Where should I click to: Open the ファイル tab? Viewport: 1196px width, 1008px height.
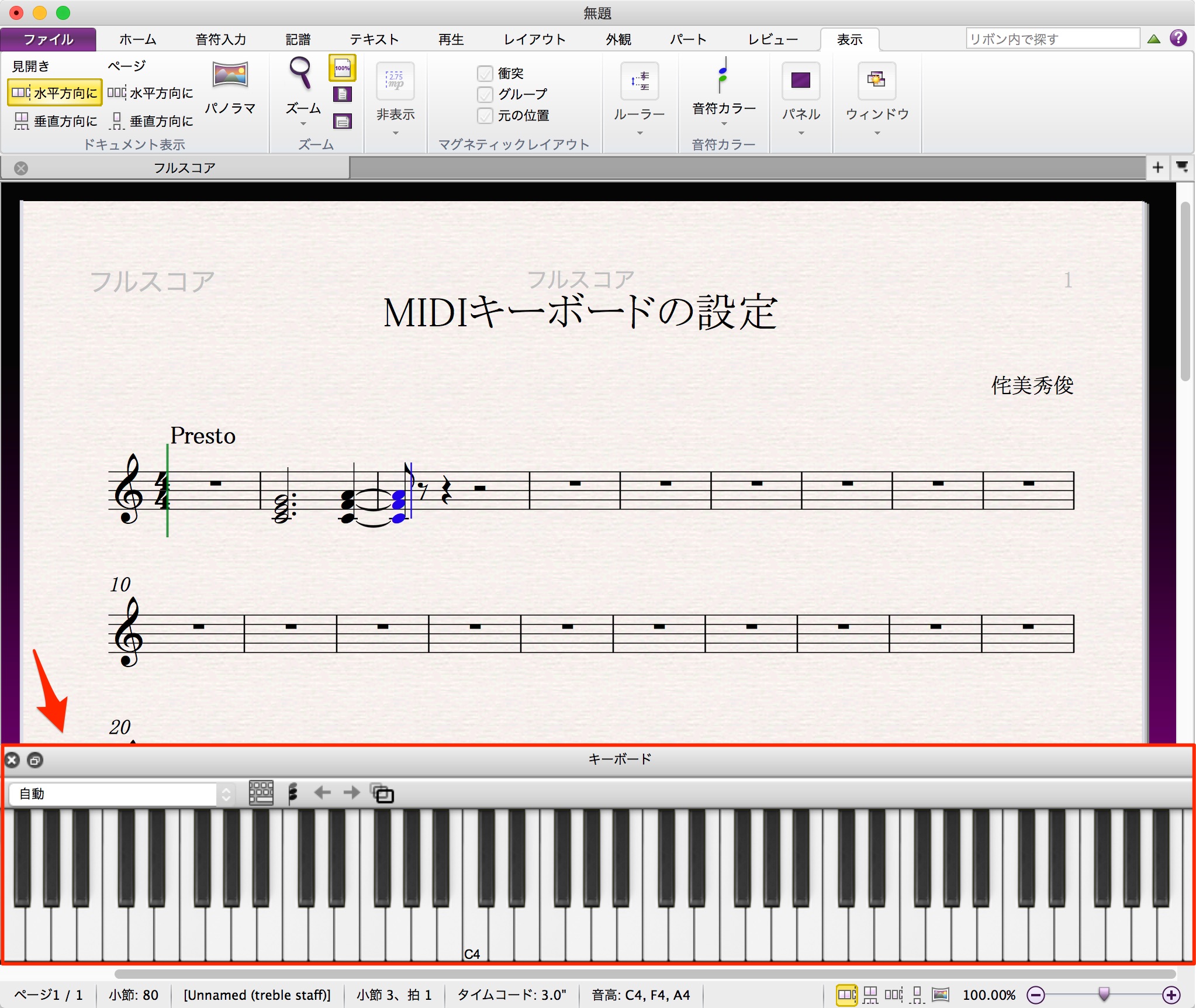[49, 40]
